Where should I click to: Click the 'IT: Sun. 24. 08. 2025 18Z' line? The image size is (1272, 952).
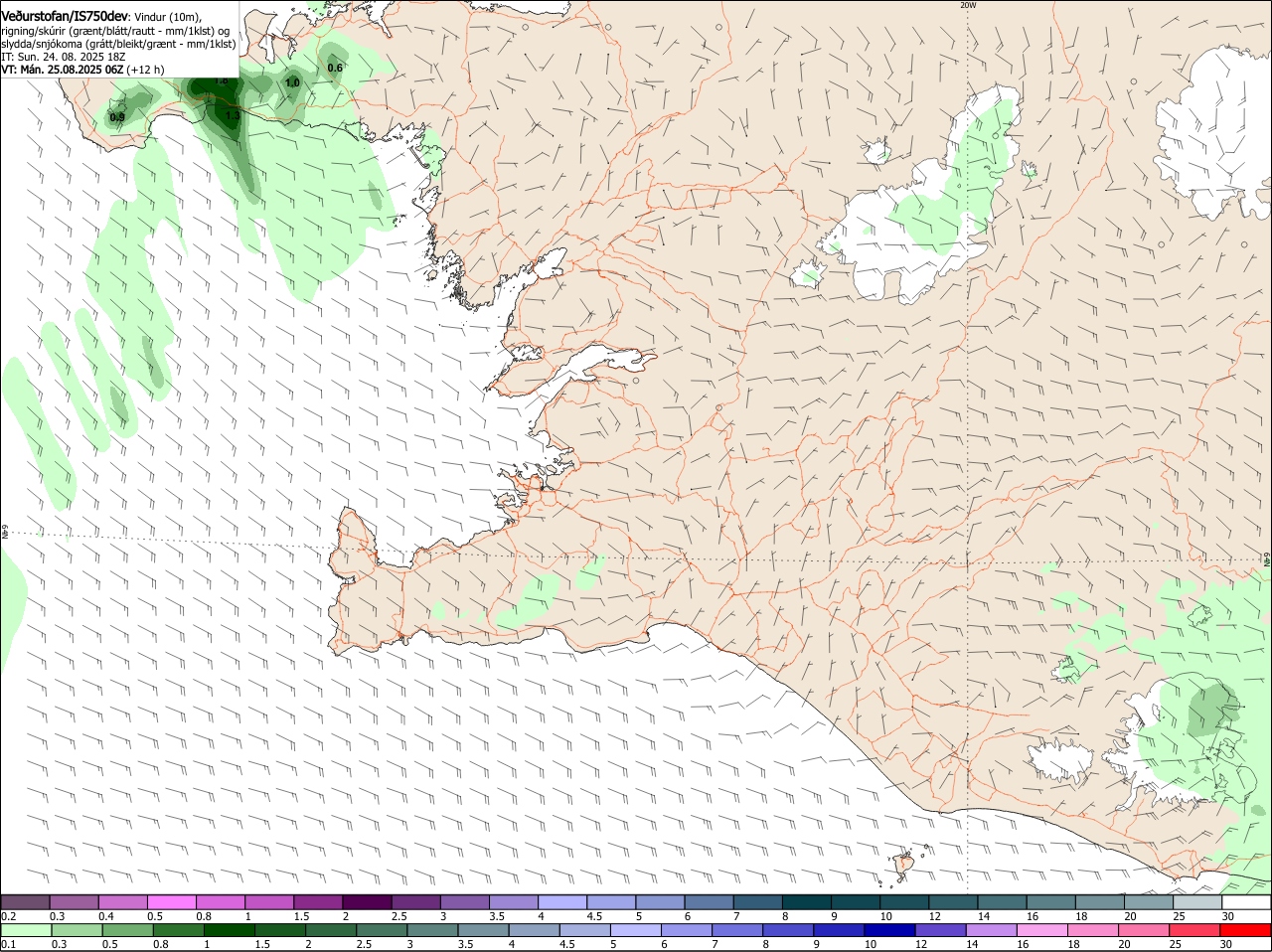click(x=63, y=57)
